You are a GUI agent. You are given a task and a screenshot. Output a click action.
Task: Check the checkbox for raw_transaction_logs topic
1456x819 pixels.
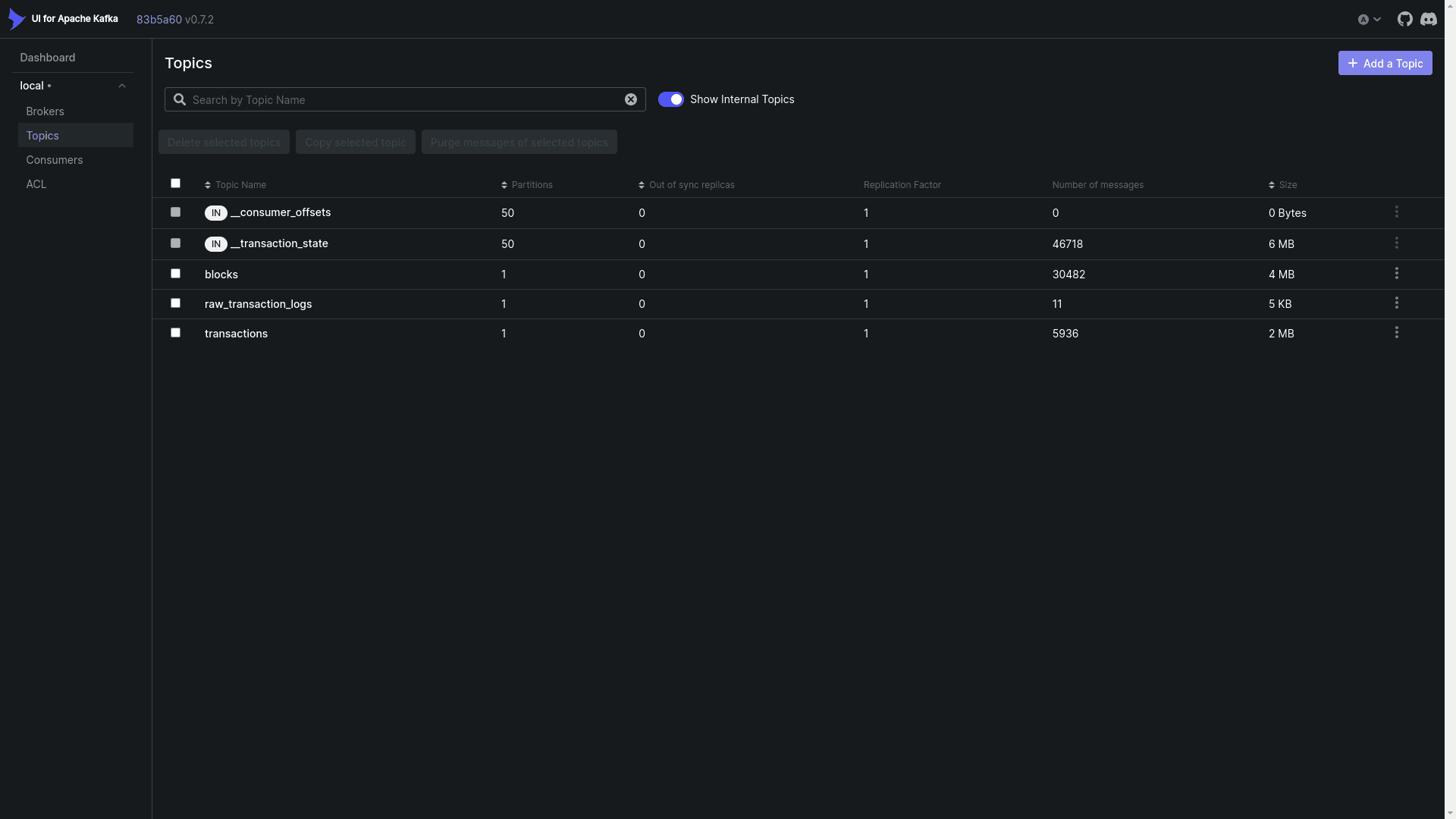(174, 303)
